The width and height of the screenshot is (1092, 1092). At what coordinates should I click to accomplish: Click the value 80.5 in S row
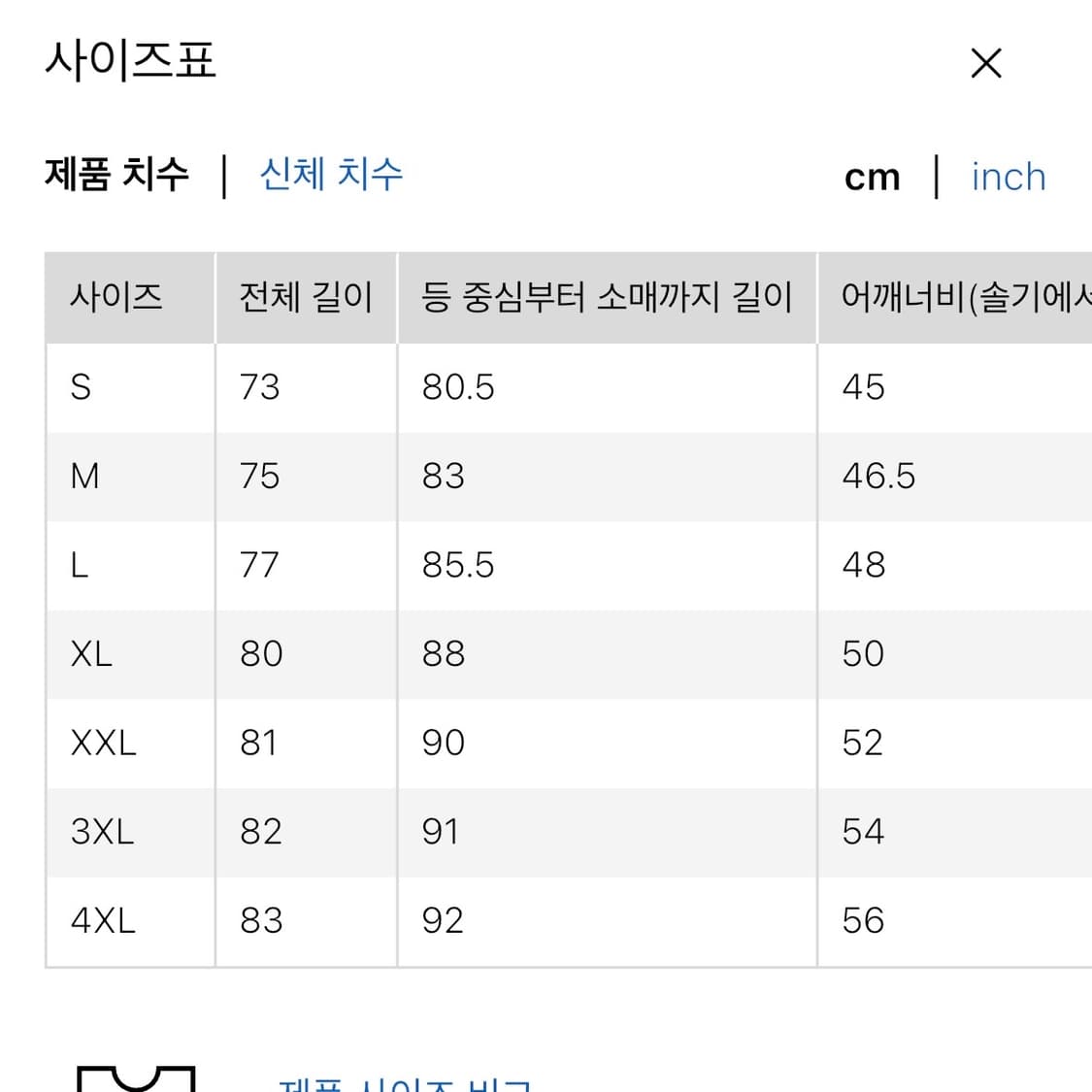457,387
